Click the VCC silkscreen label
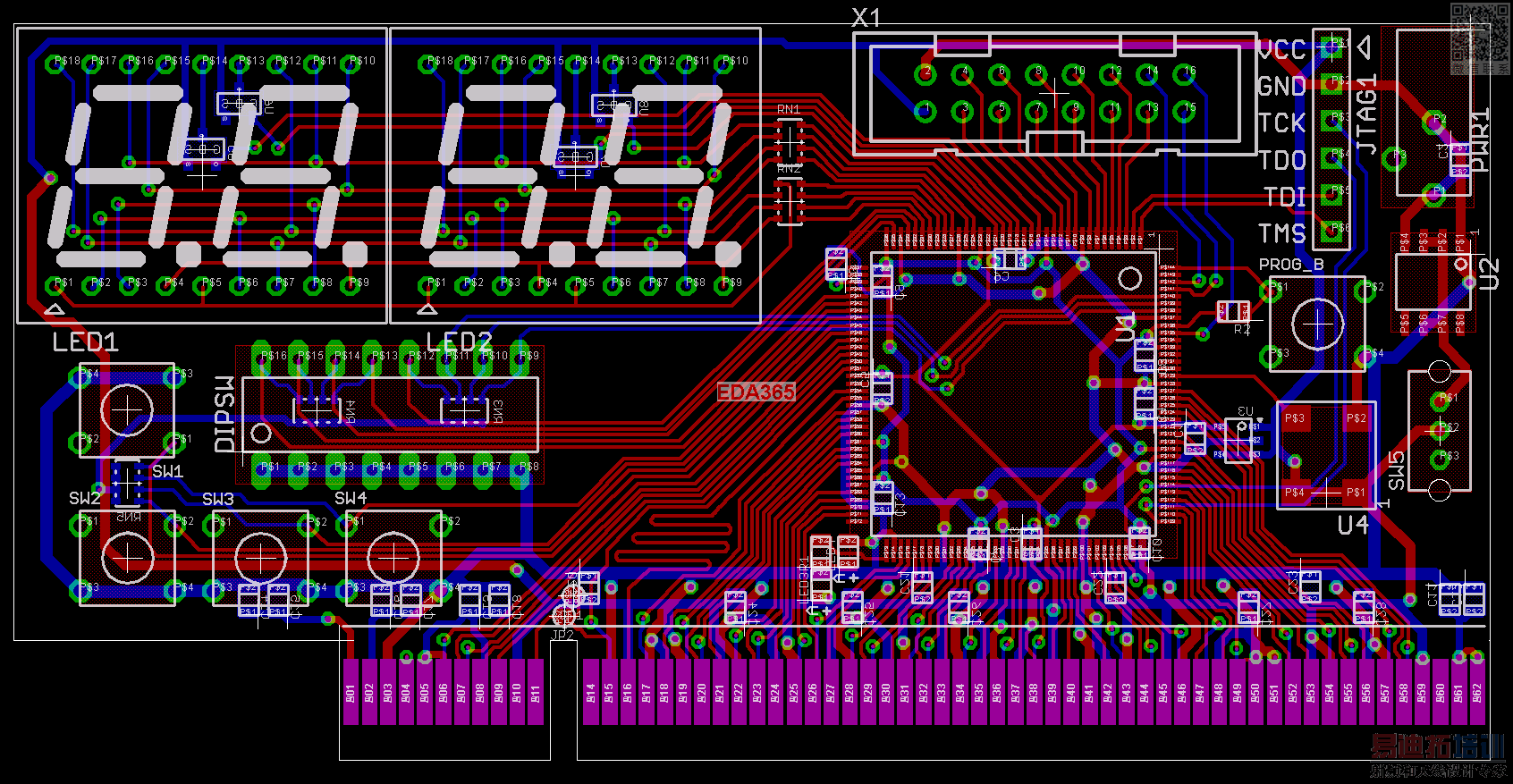 tap(1281, 50)
